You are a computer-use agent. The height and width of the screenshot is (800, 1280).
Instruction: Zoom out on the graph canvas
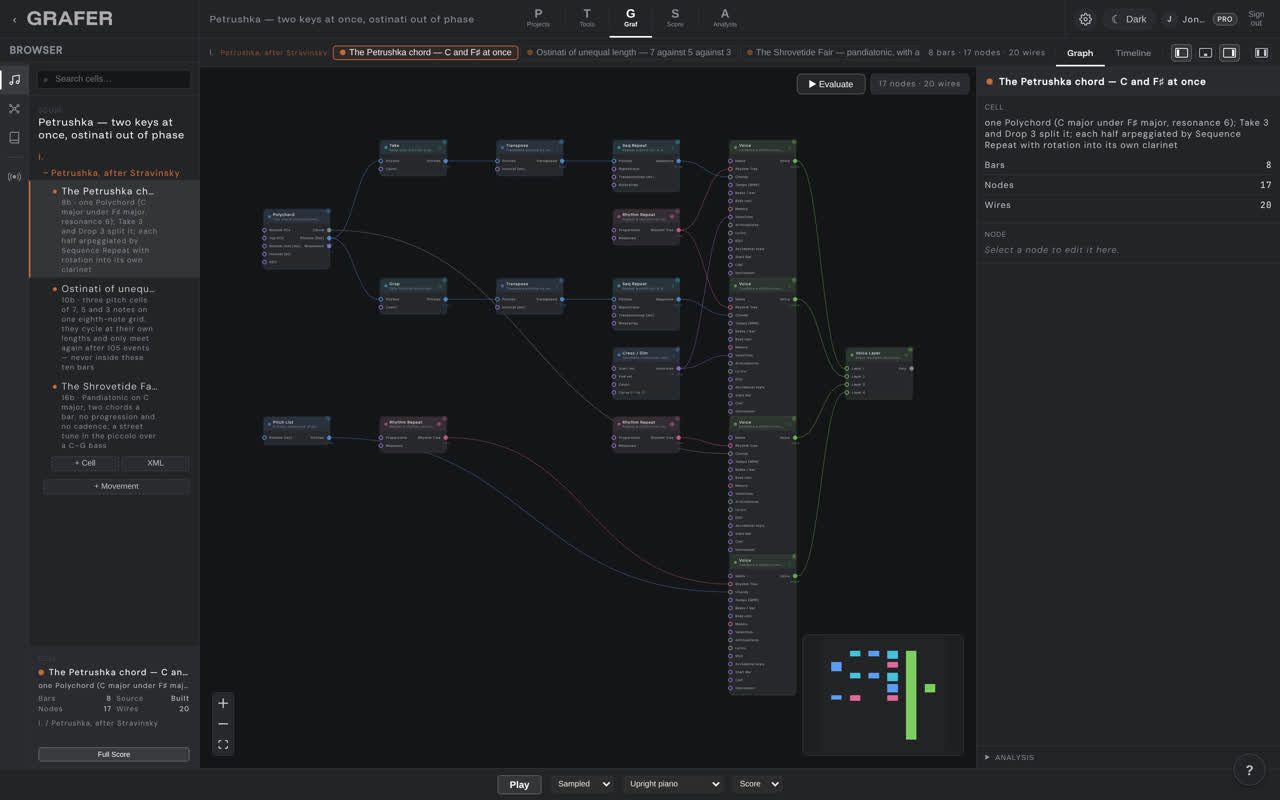223,724
